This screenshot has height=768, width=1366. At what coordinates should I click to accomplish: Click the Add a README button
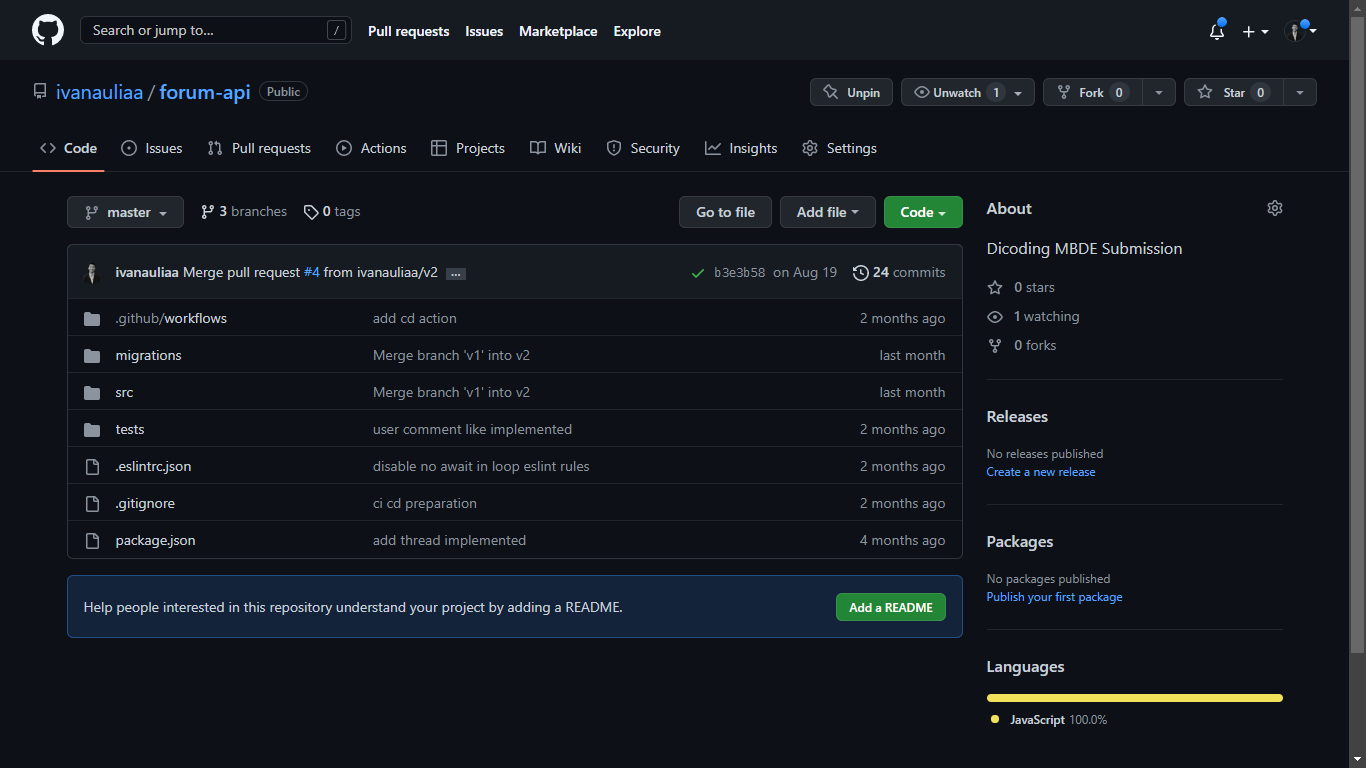pyautogui.click(x=891, y=607)
